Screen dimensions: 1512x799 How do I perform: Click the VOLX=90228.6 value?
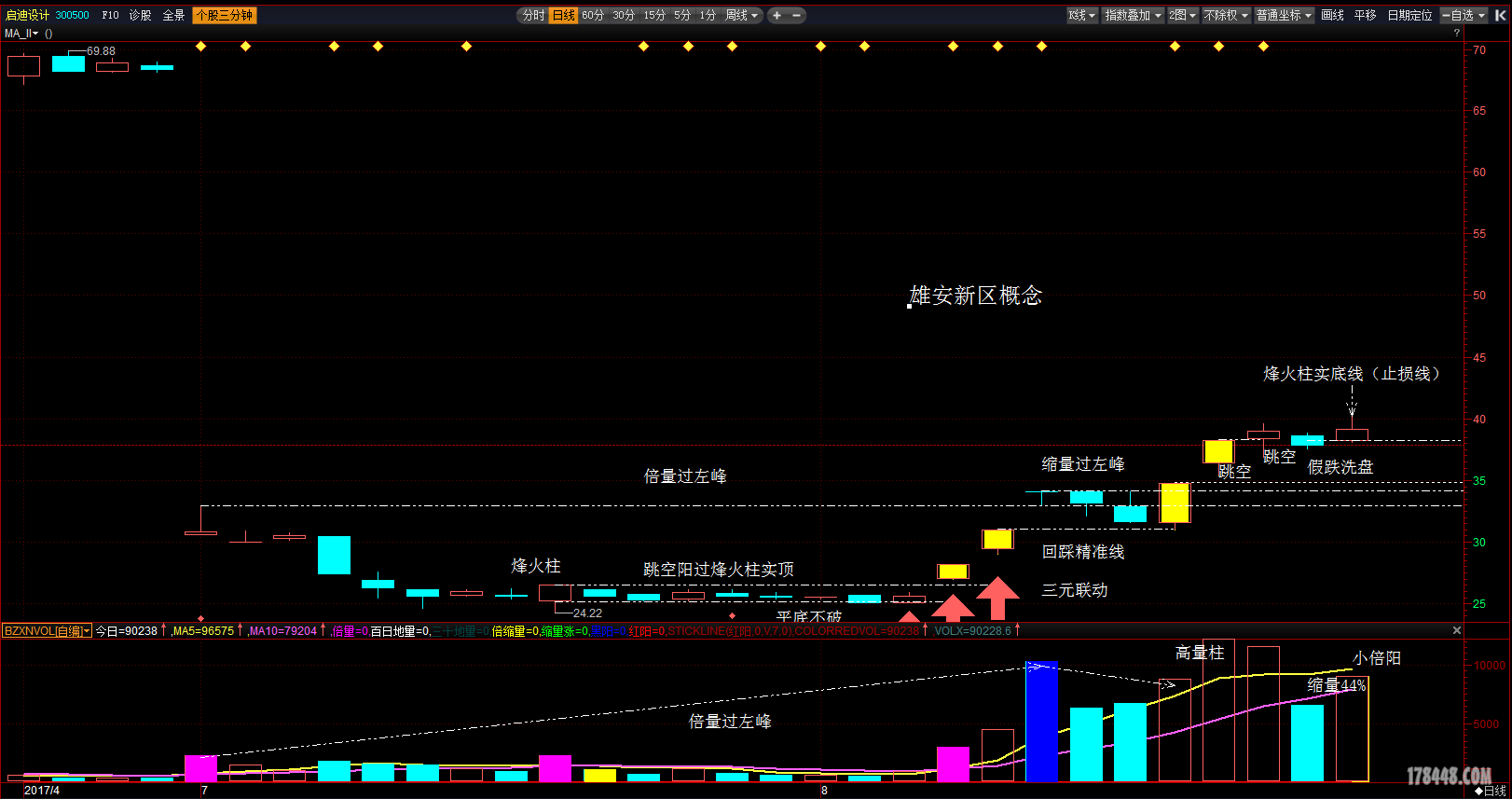pyautogui.click(x=973, y=631)
